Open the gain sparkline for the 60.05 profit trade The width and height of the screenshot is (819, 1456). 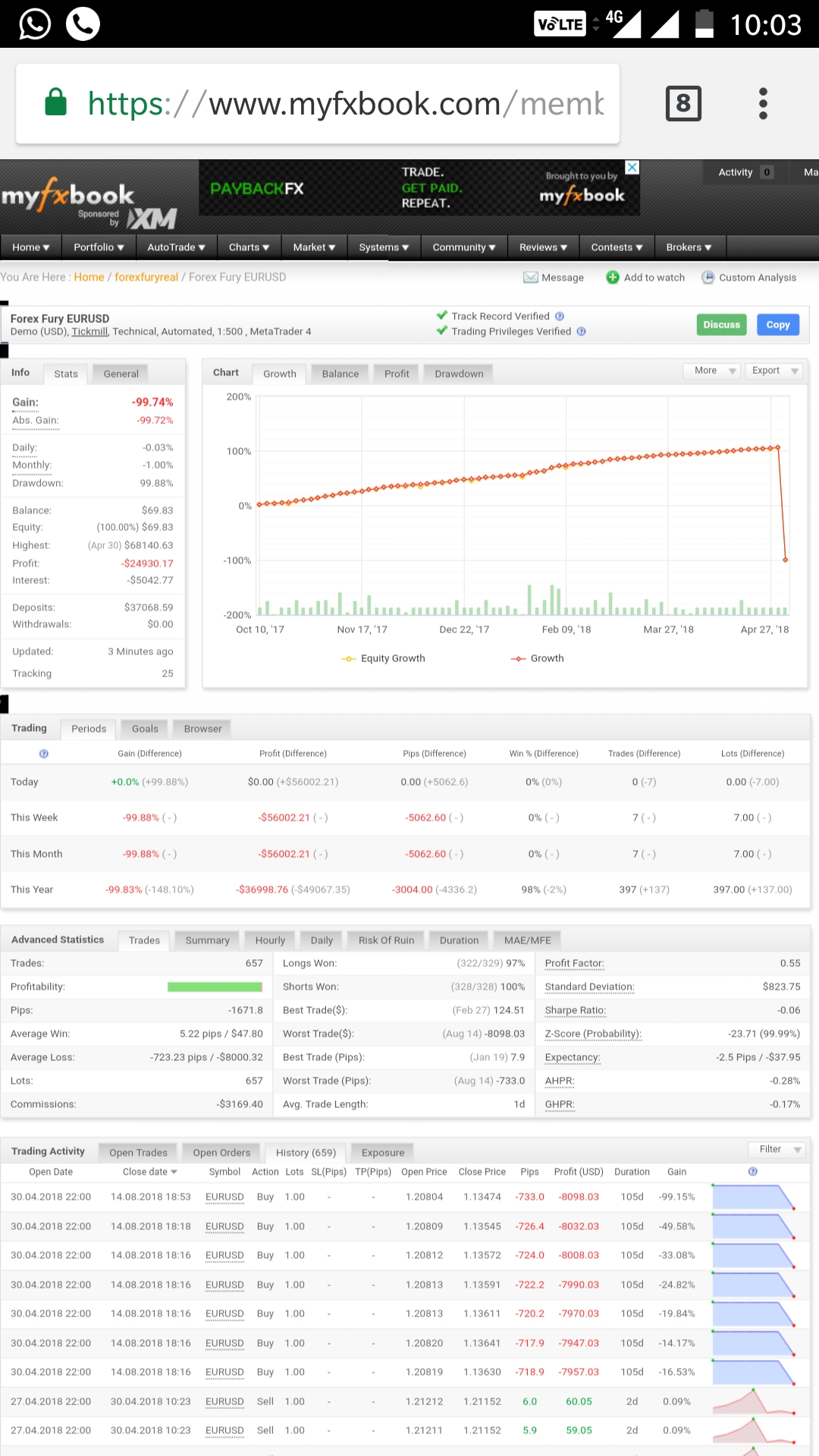(754, 1401)
